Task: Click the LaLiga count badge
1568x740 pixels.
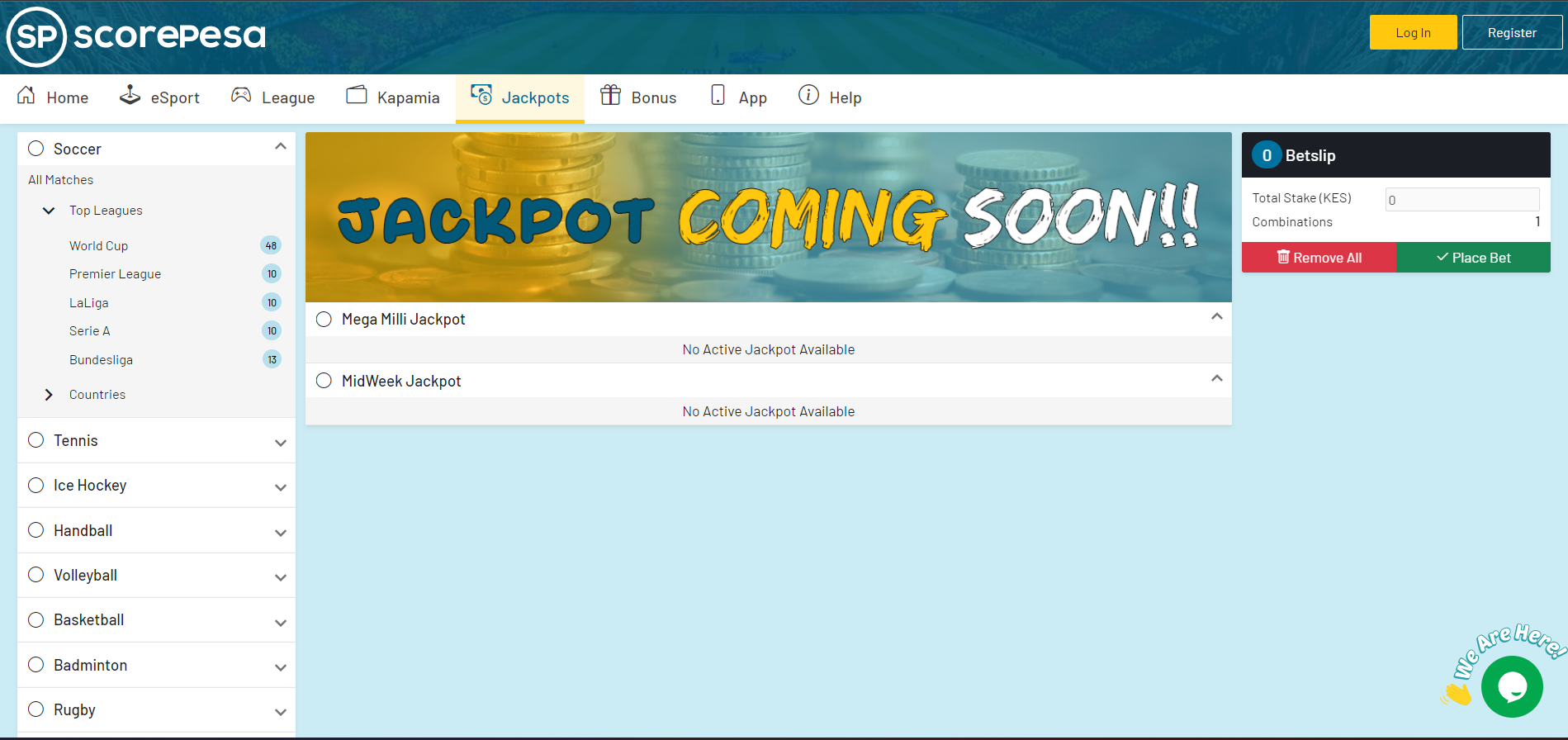Action: click(272, 302)
